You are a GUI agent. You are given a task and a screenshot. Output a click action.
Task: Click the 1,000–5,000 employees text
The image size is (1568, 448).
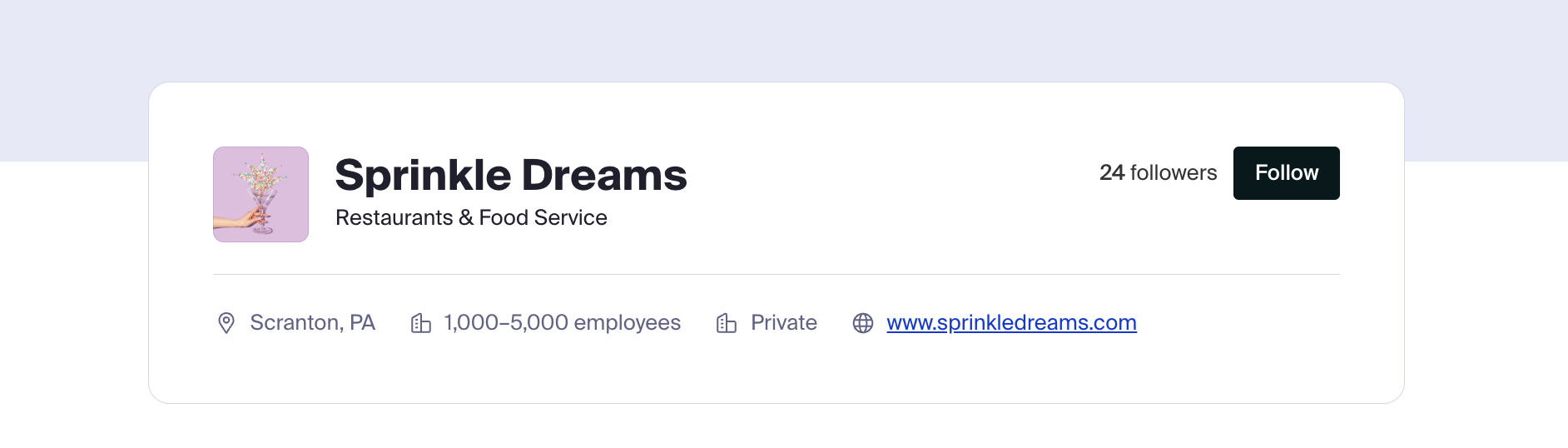point(563,323)
